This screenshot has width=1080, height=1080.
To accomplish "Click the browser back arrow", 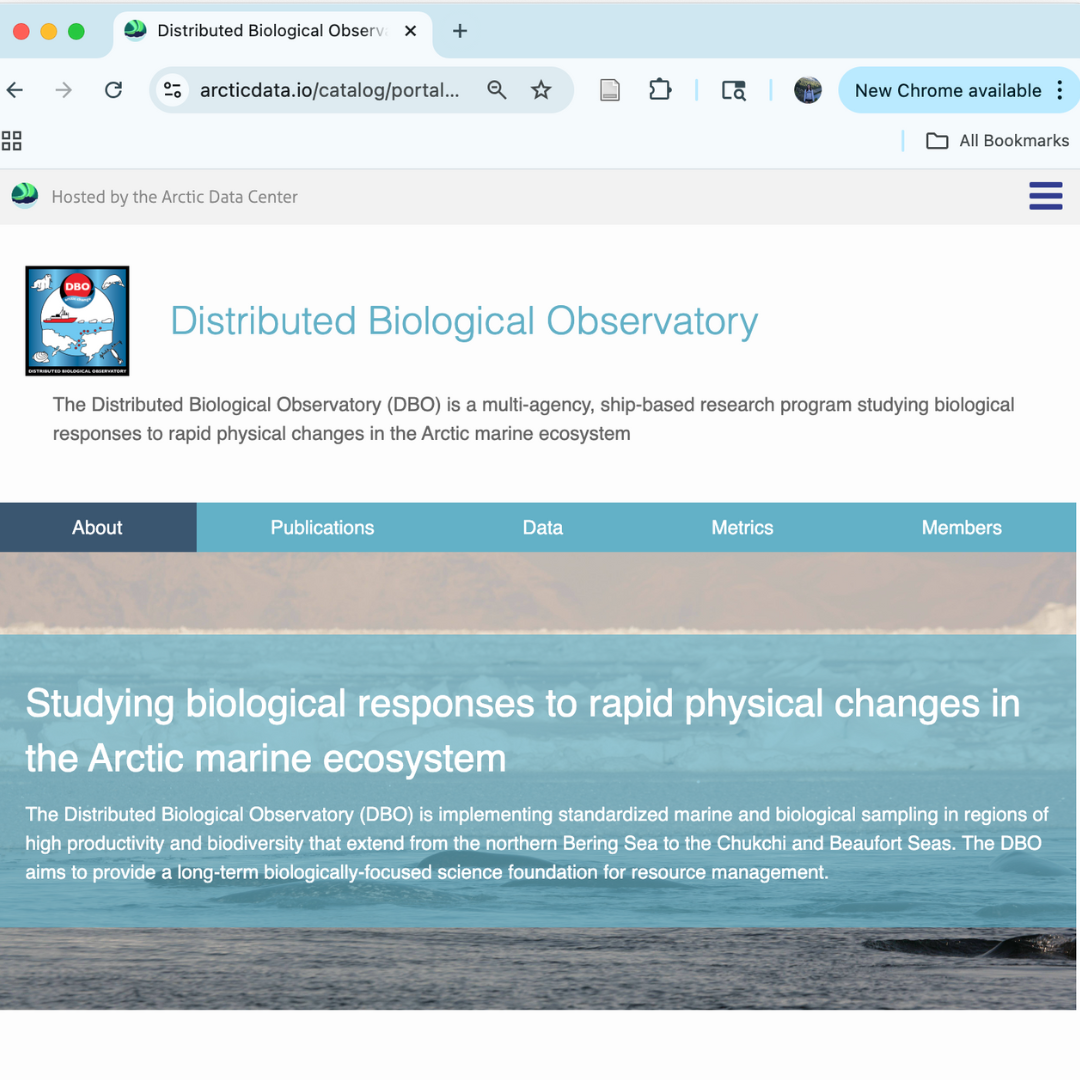I will (15, 90).
